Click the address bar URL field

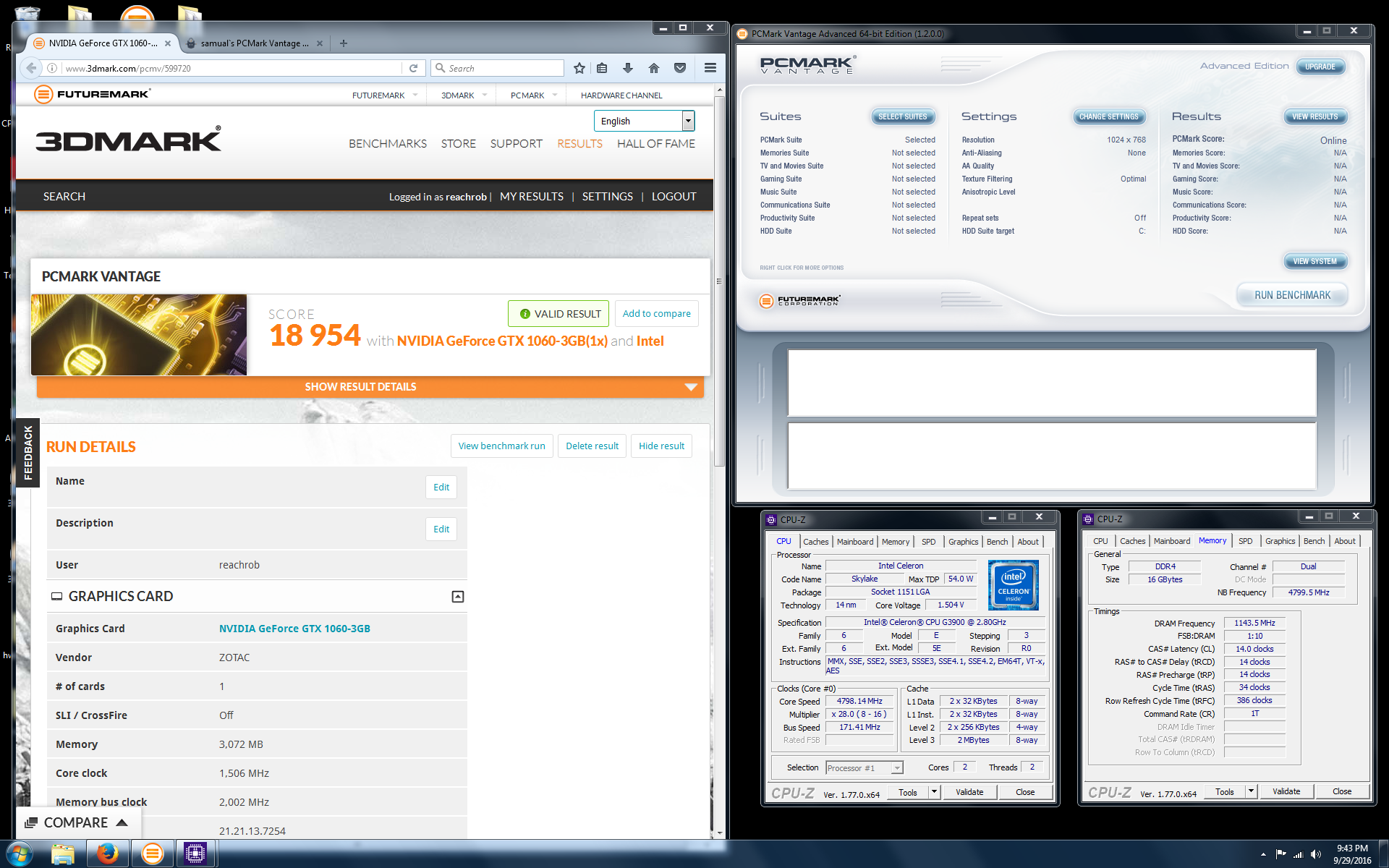pos(231,68)
